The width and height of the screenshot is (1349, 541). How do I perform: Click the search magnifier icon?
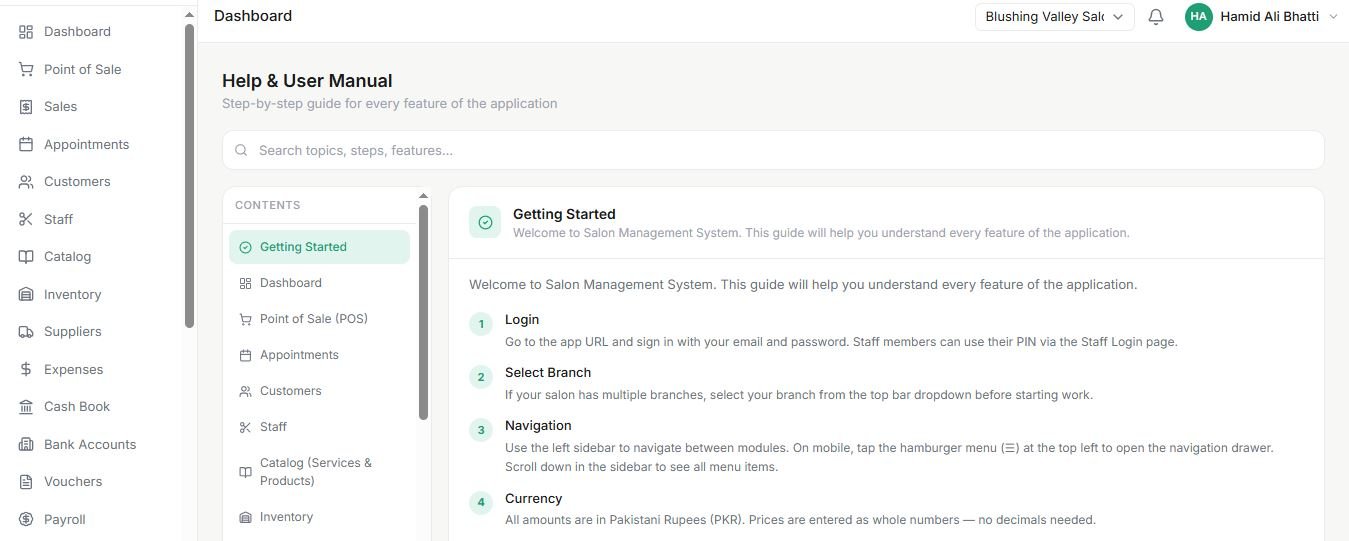[241, 150]
